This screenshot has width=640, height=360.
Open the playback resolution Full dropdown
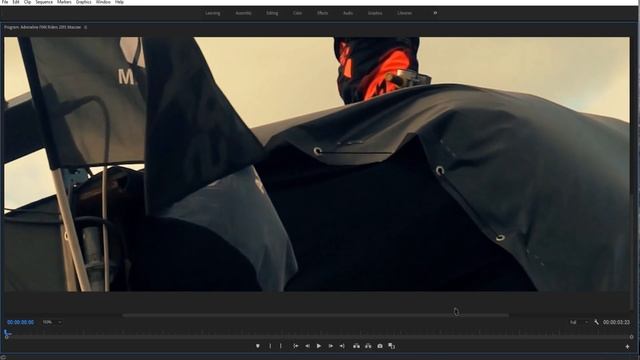[579, 322]
